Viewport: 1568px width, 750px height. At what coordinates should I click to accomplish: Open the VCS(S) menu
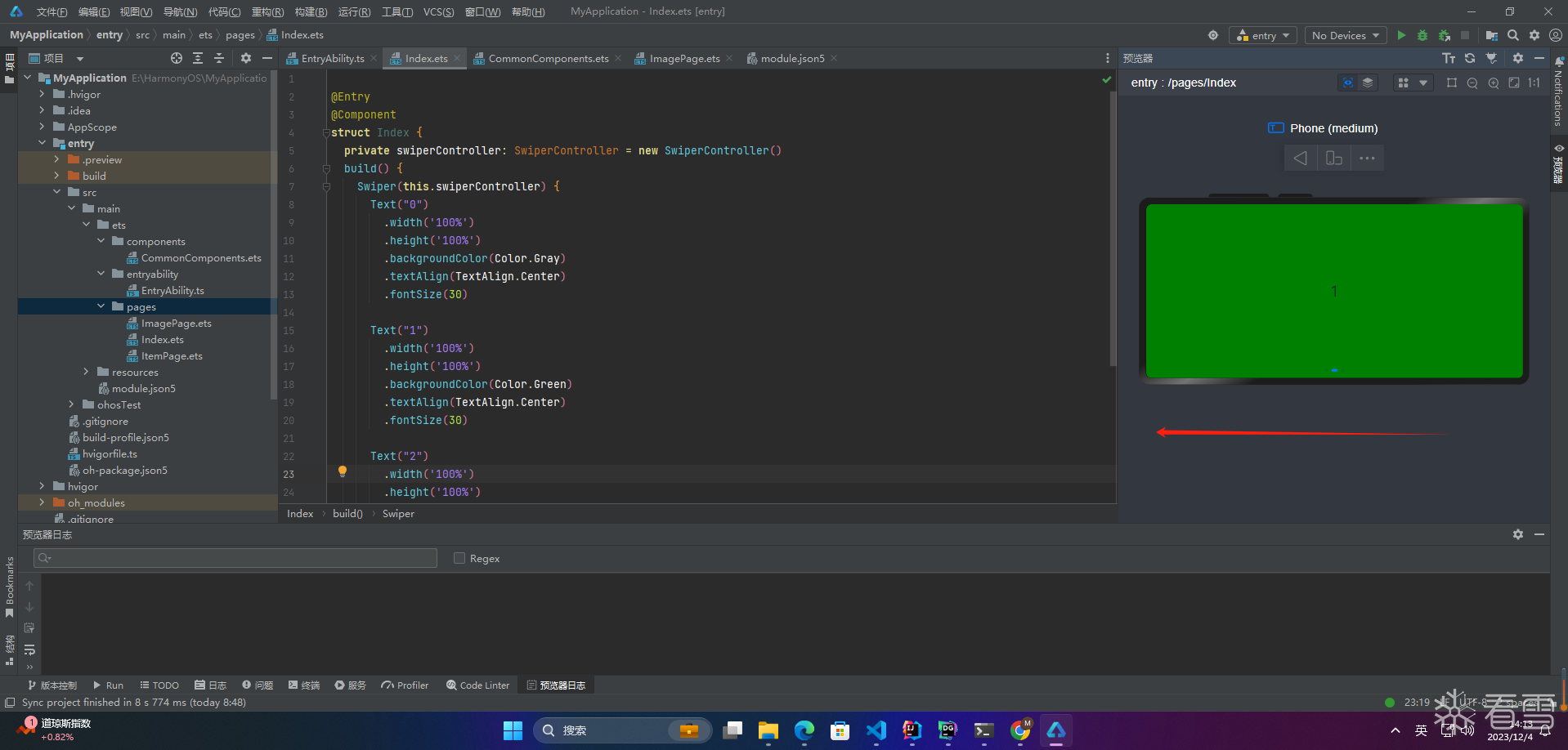pyautogui.click(x=439, y=11)
